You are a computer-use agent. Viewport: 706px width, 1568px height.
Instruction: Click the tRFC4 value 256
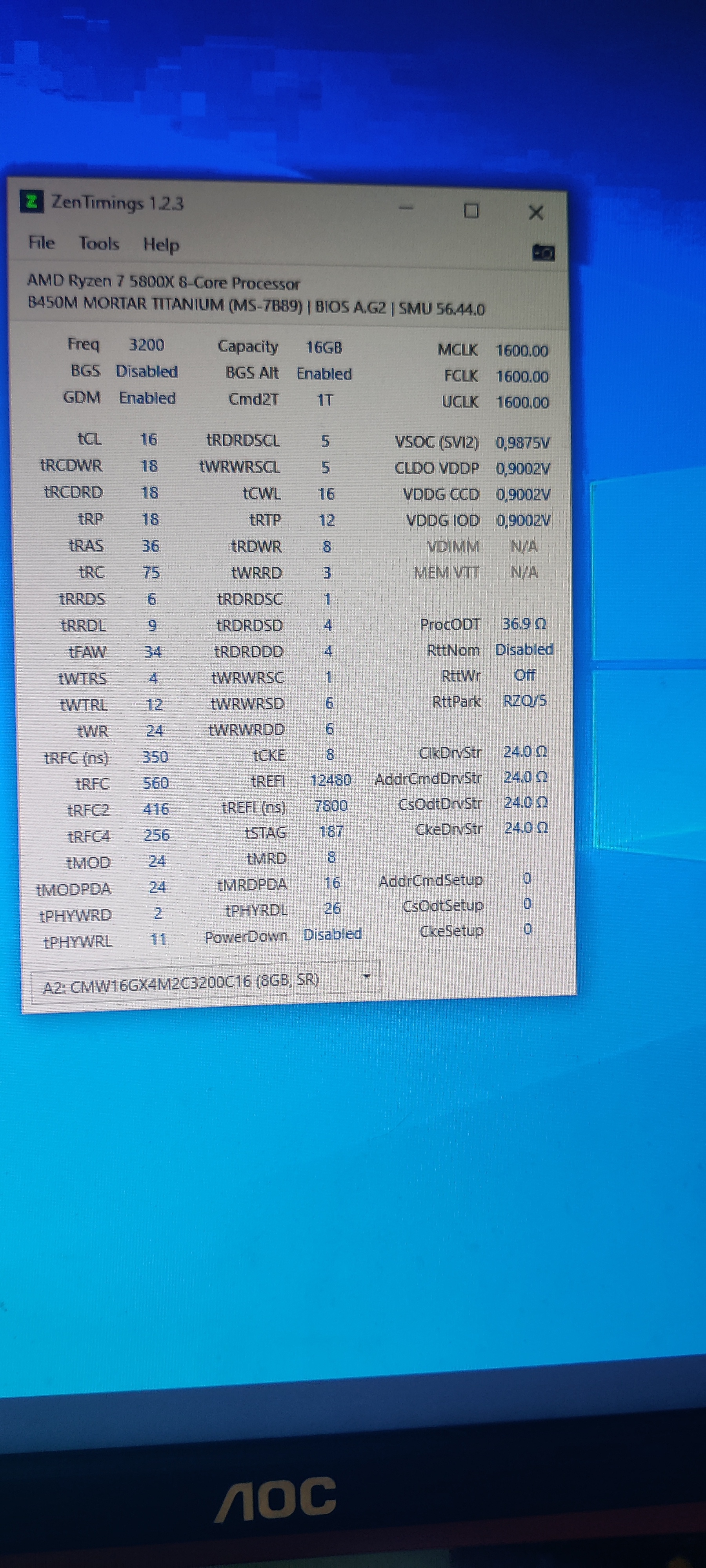156,835
